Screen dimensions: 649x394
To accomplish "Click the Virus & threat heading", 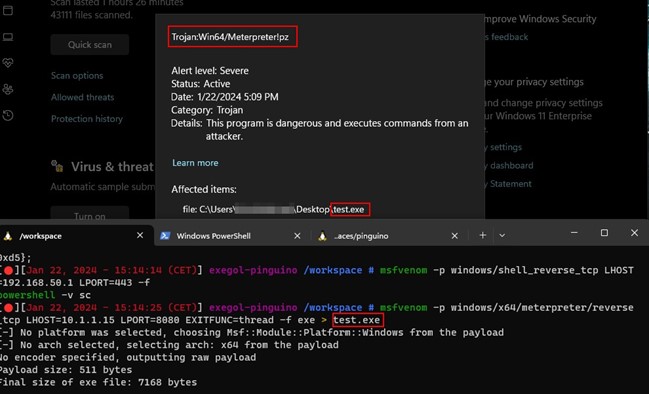I will [x=112, y=166].
